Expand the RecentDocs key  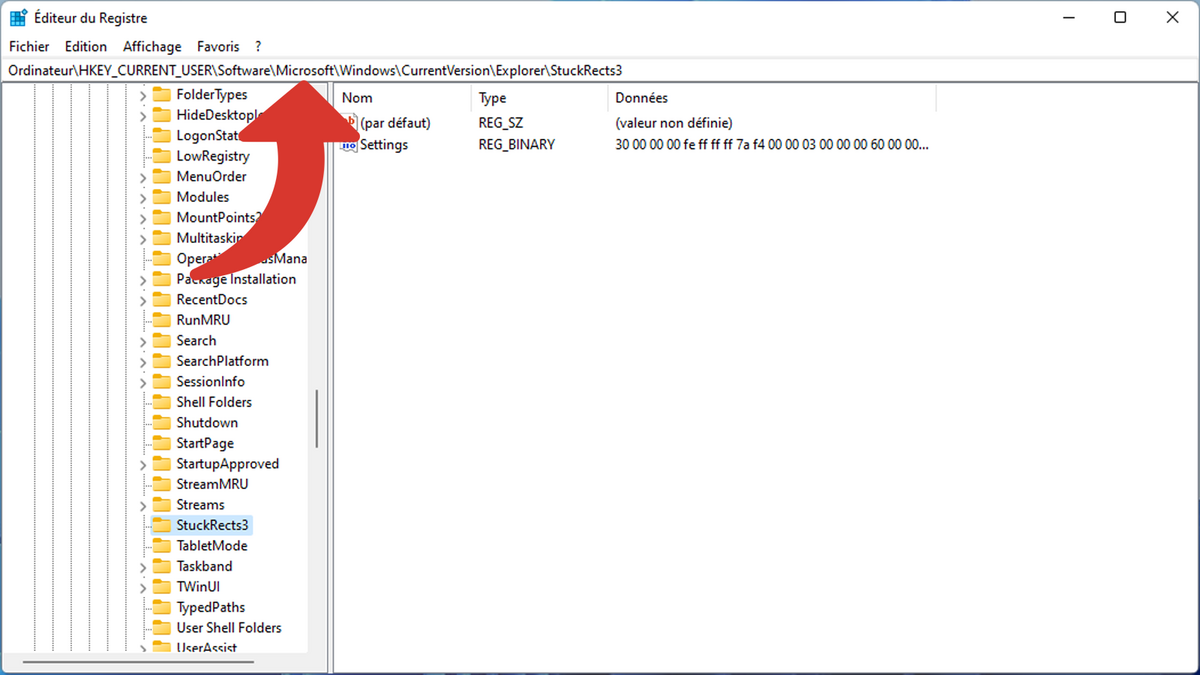coord(142,300)
